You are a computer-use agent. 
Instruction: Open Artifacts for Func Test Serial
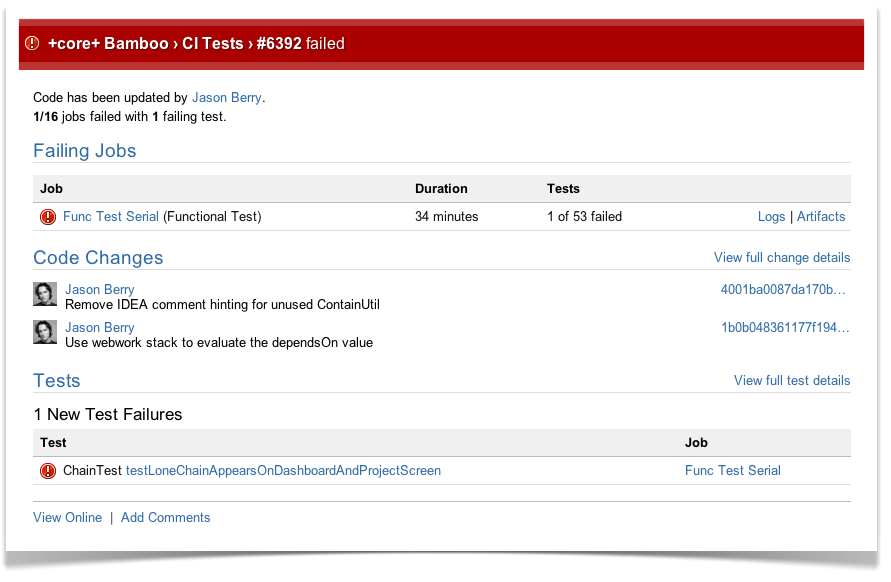tap(821, 217)
